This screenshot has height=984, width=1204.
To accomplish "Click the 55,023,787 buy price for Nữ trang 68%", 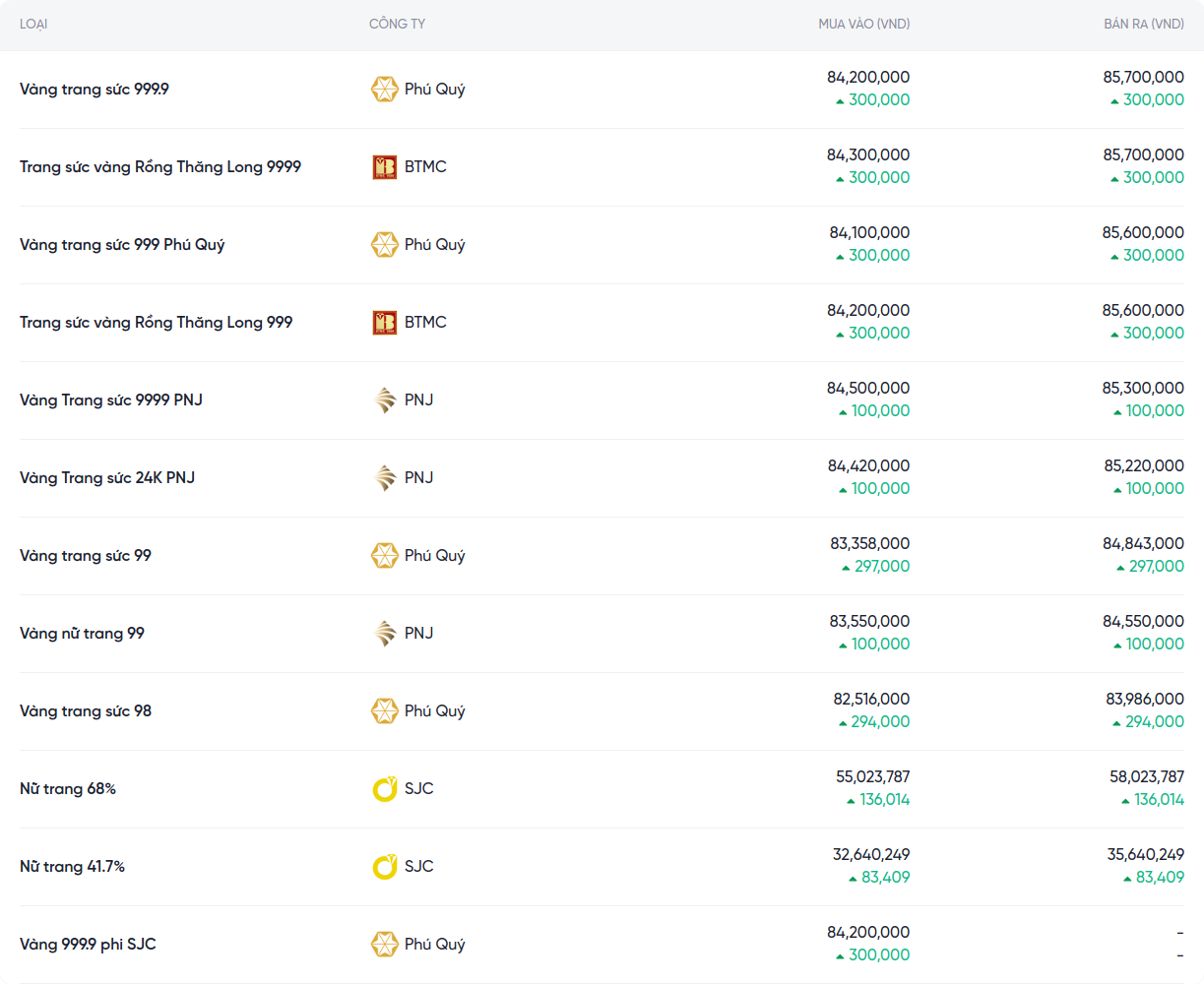I will (x=872, y=777).
